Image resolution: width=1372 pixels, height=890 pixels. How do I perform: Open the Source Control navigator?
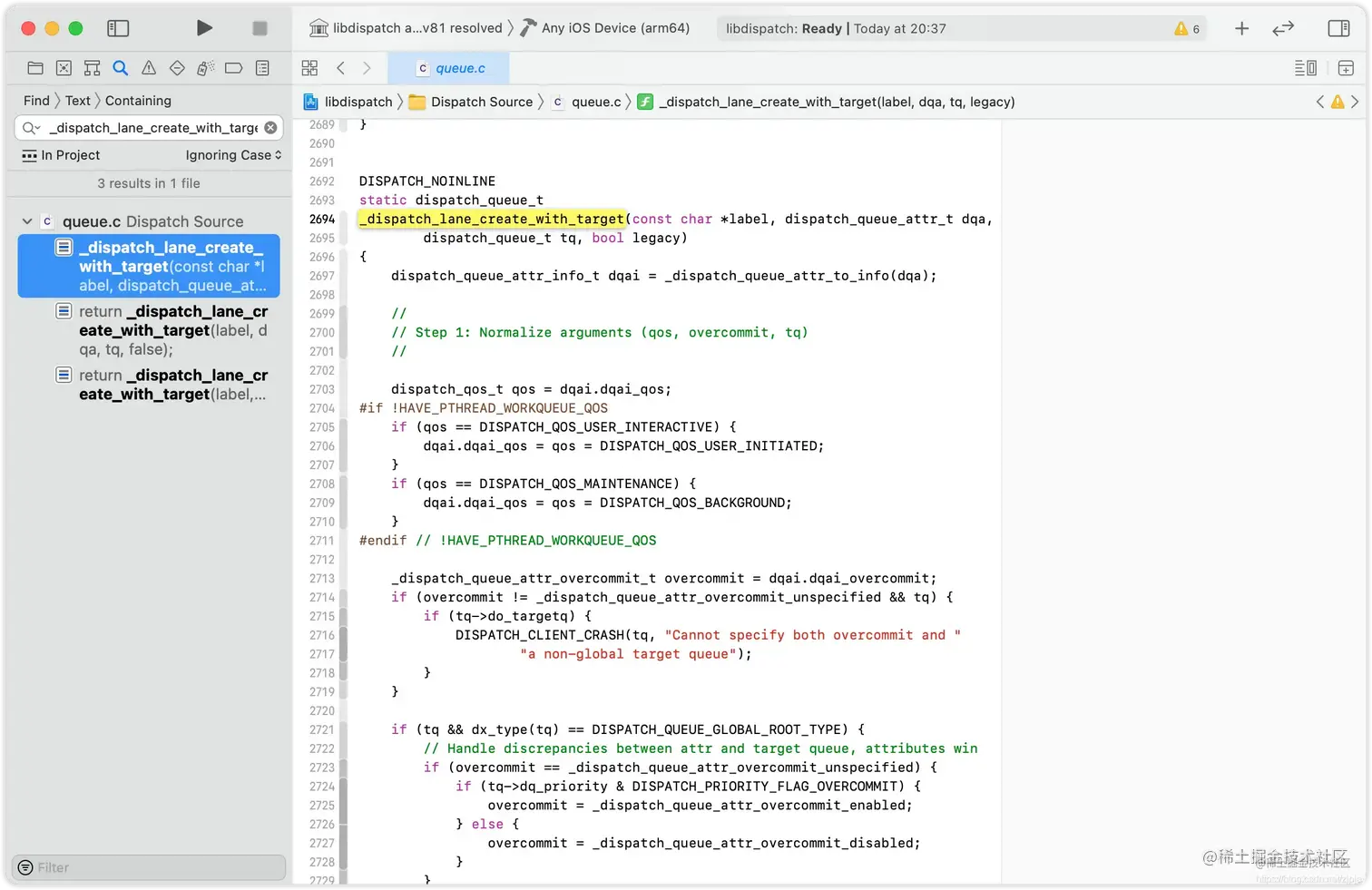coord(64,68)
